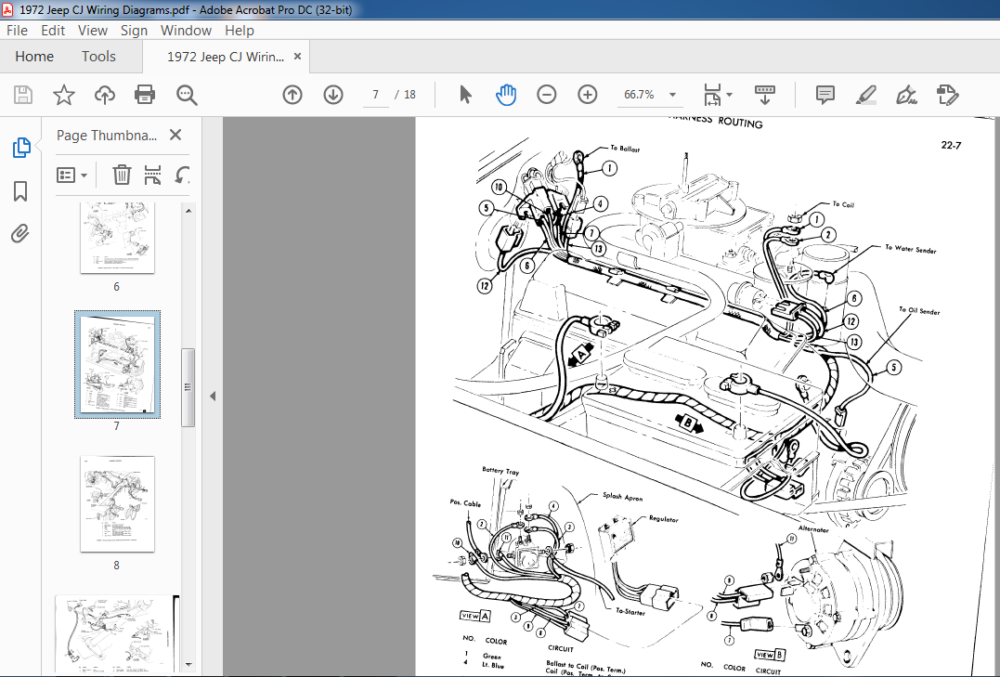The height and width of the screenshot is (677, 1000).
Task: Activate the Hand pan tool
Action: (x=506, y=95)
